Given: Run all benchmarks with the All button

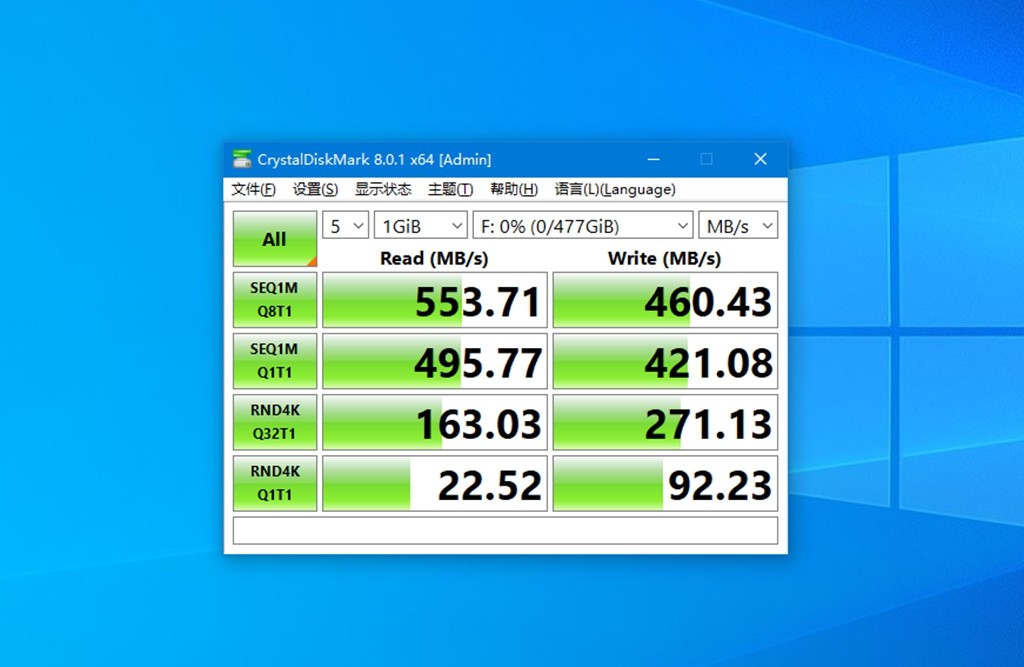Looking at the screenshot, I should [275, 238].
